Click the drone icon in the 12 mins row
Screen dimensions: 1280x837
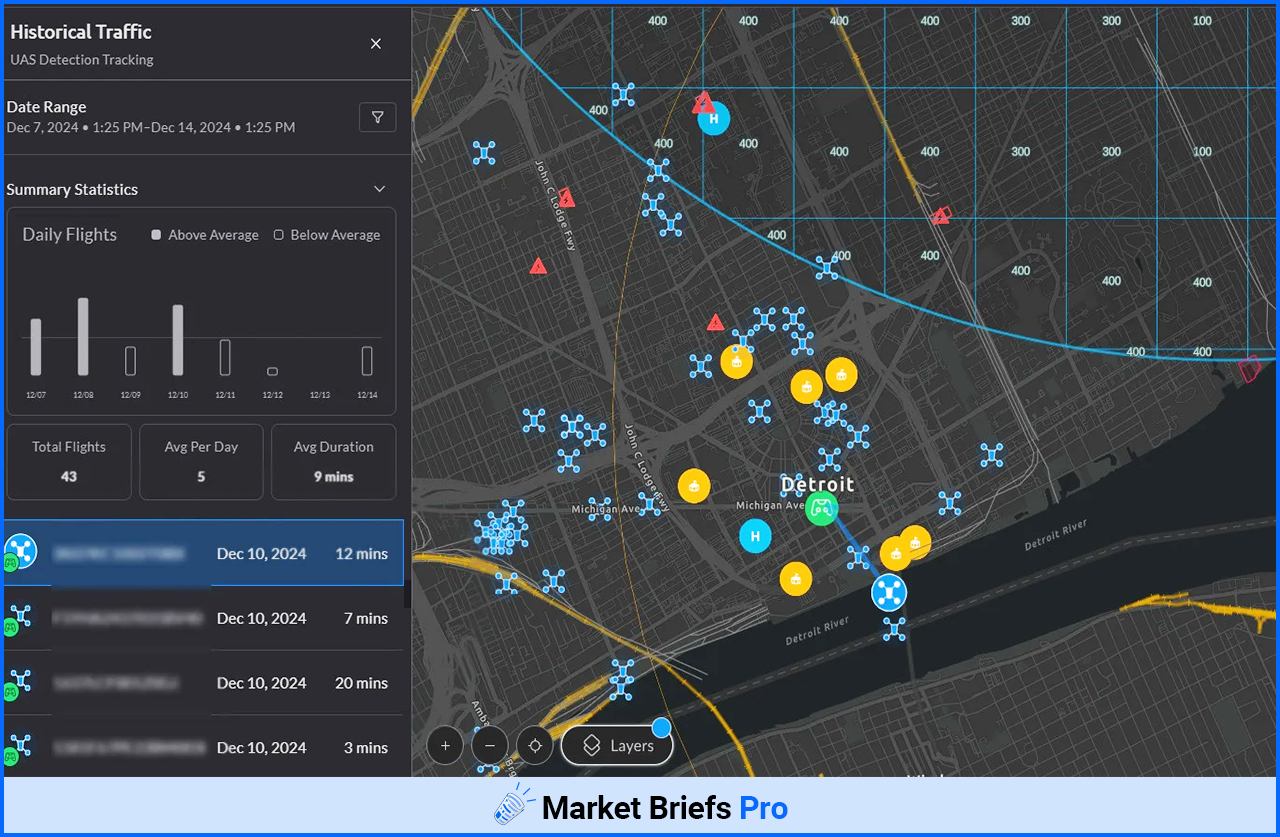pos(20,551)
